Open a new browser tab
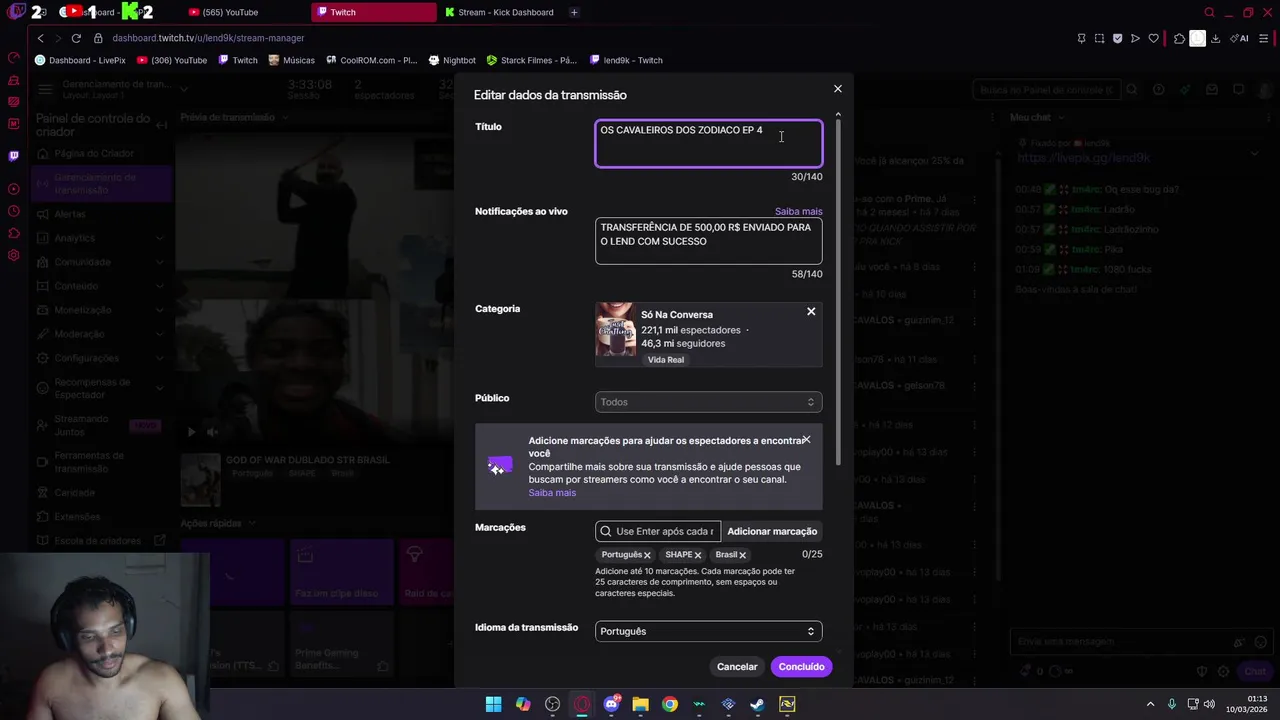The width and height of the screenshot is (1280, 720). (x=574, y=12)
